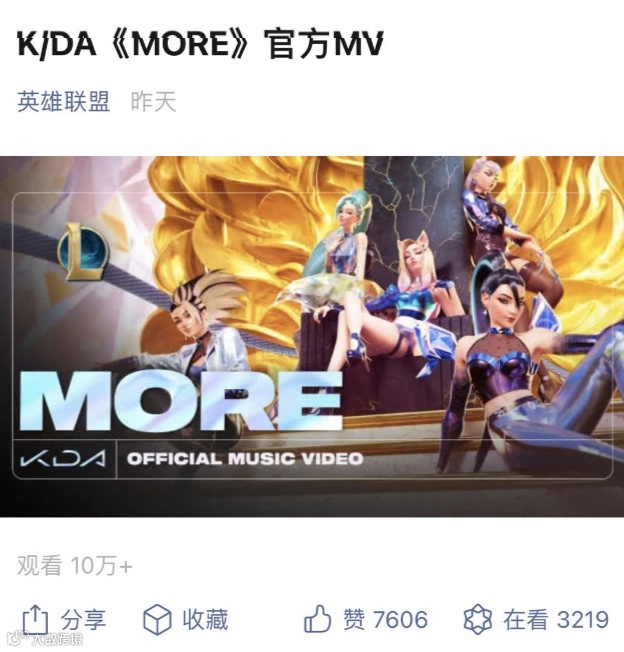Image resolution: width=624 pixels, height=652 pixels.
Task: Toggle the 在看 3219 status
Action: pos(536,620)
